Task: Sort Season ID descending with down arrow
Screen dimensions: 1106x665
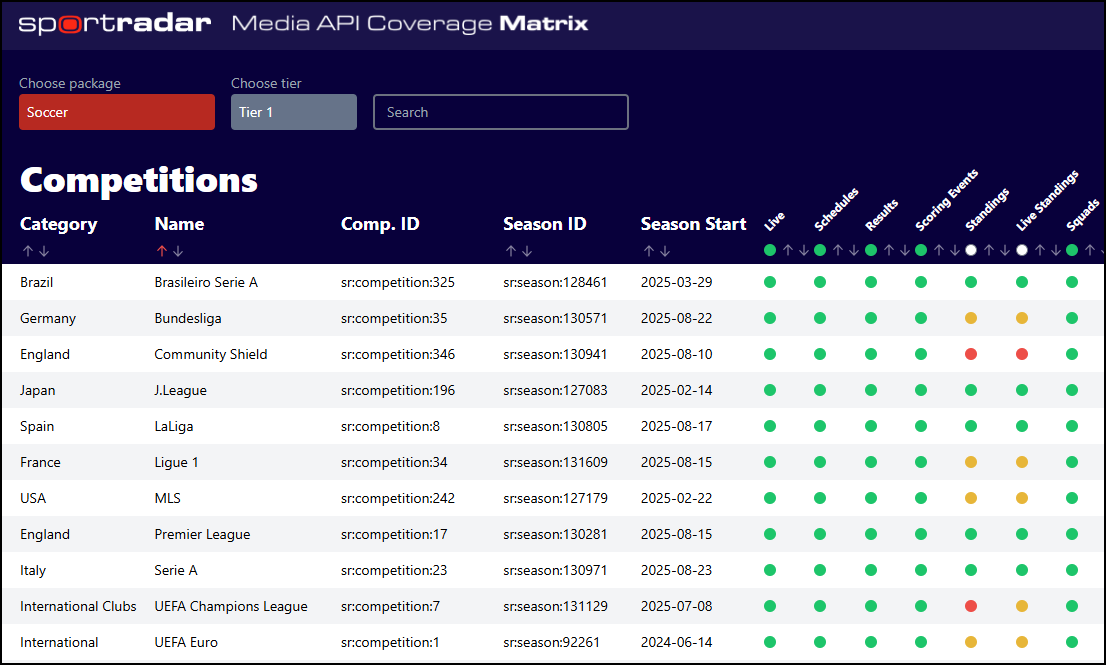Action: [527, 251]
